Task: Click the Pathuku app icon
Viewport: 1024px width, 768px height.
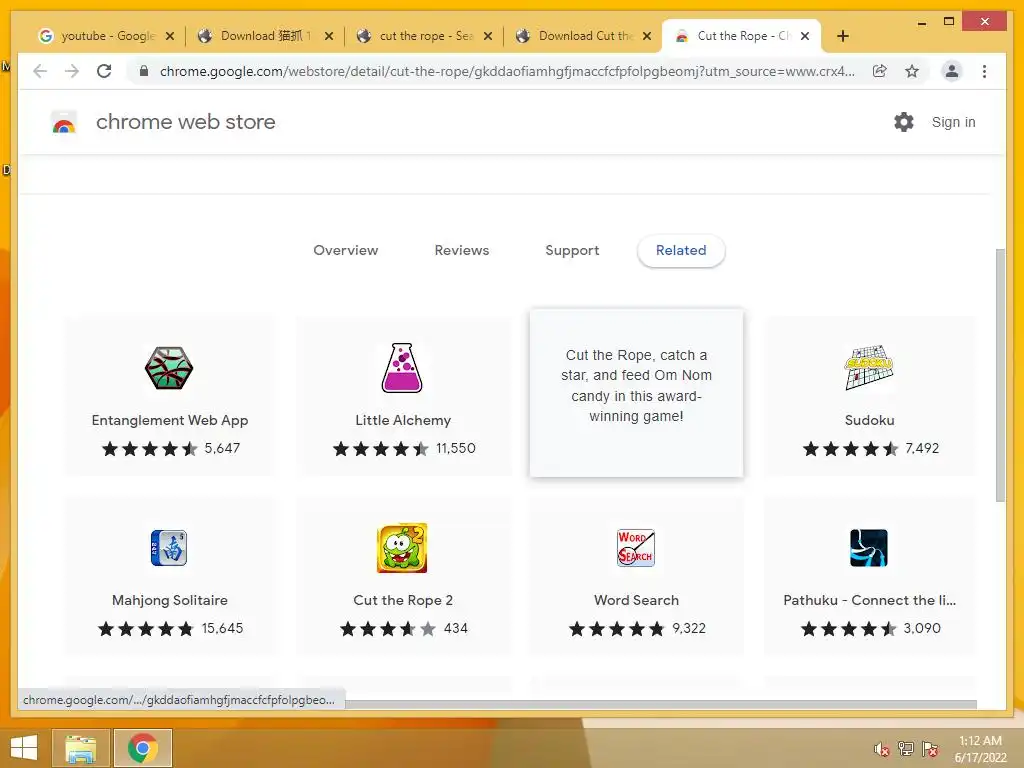Action: (x=869, y=548)
